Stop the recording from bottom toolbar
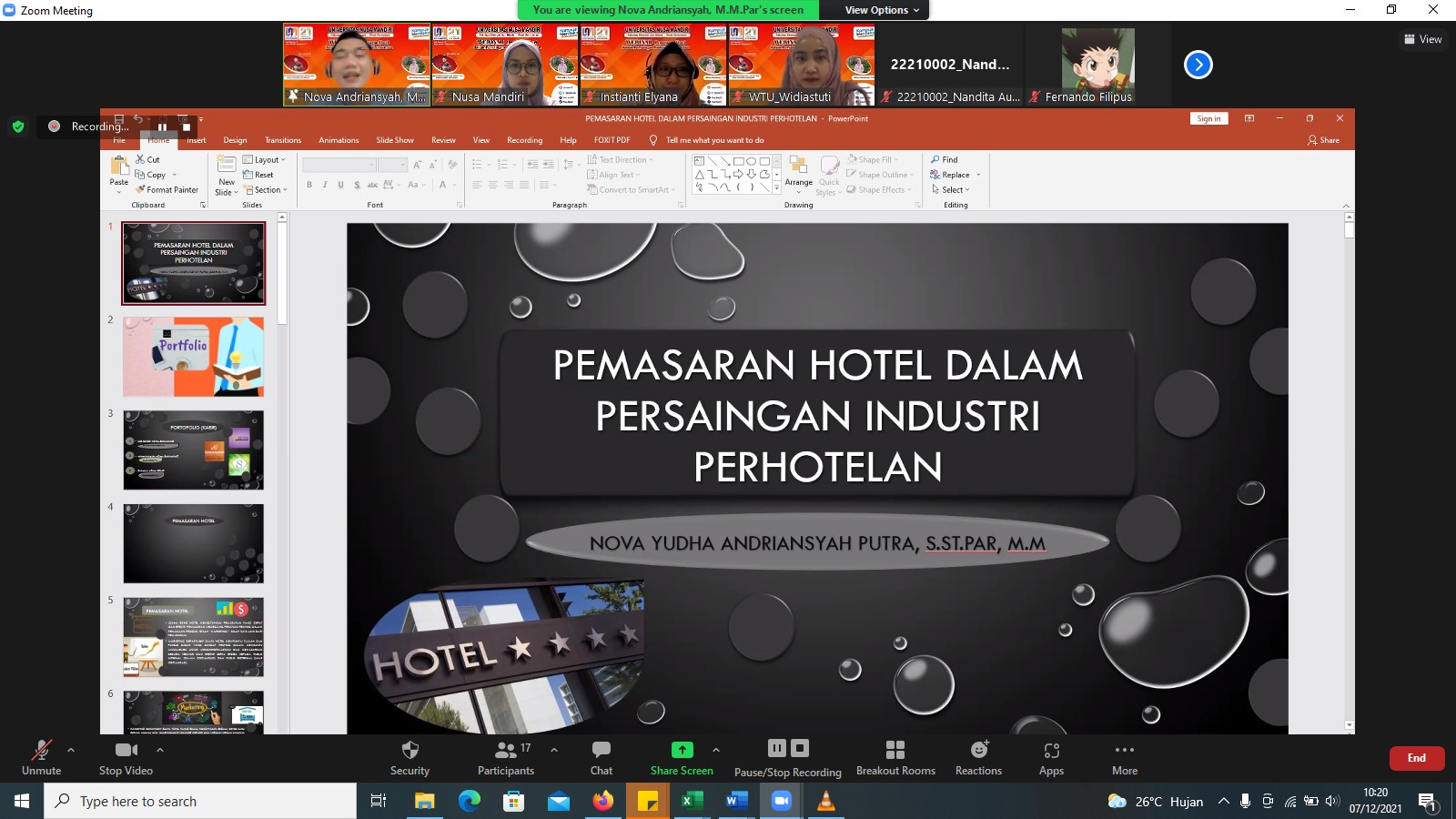1456x819 pixels. coord(800,748)
